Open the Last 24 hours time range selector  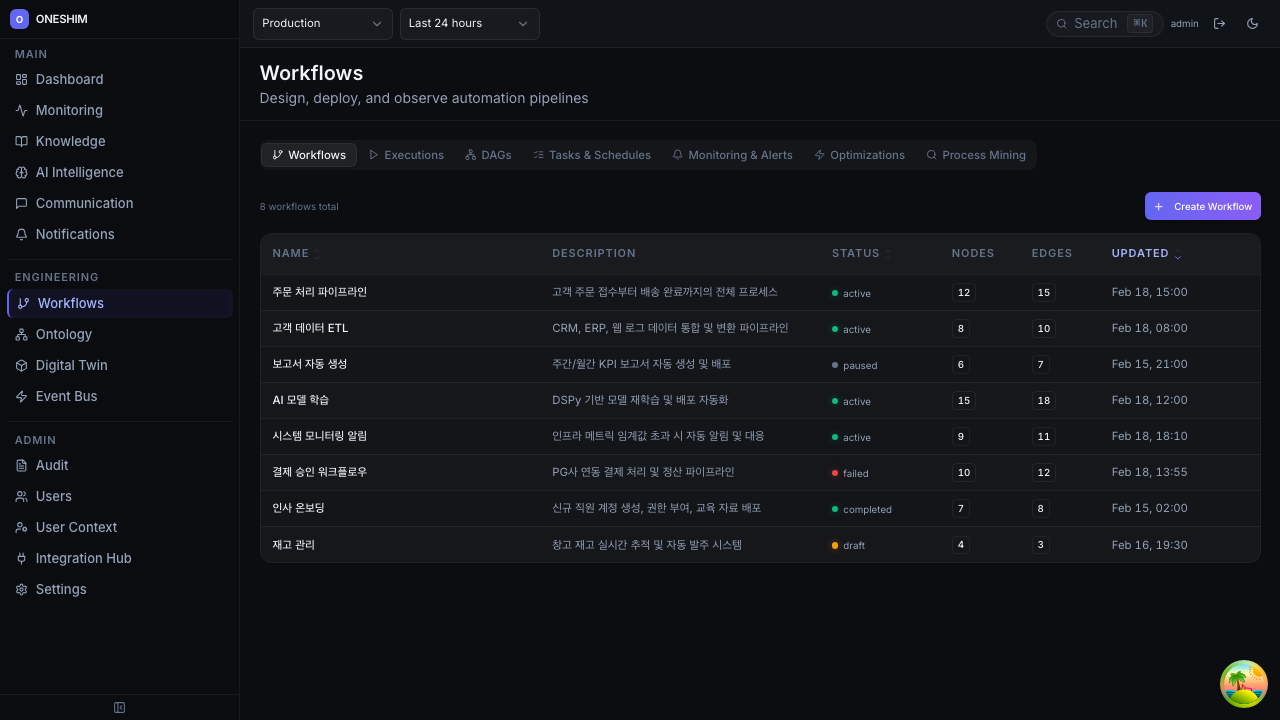[x=469, y=23]
